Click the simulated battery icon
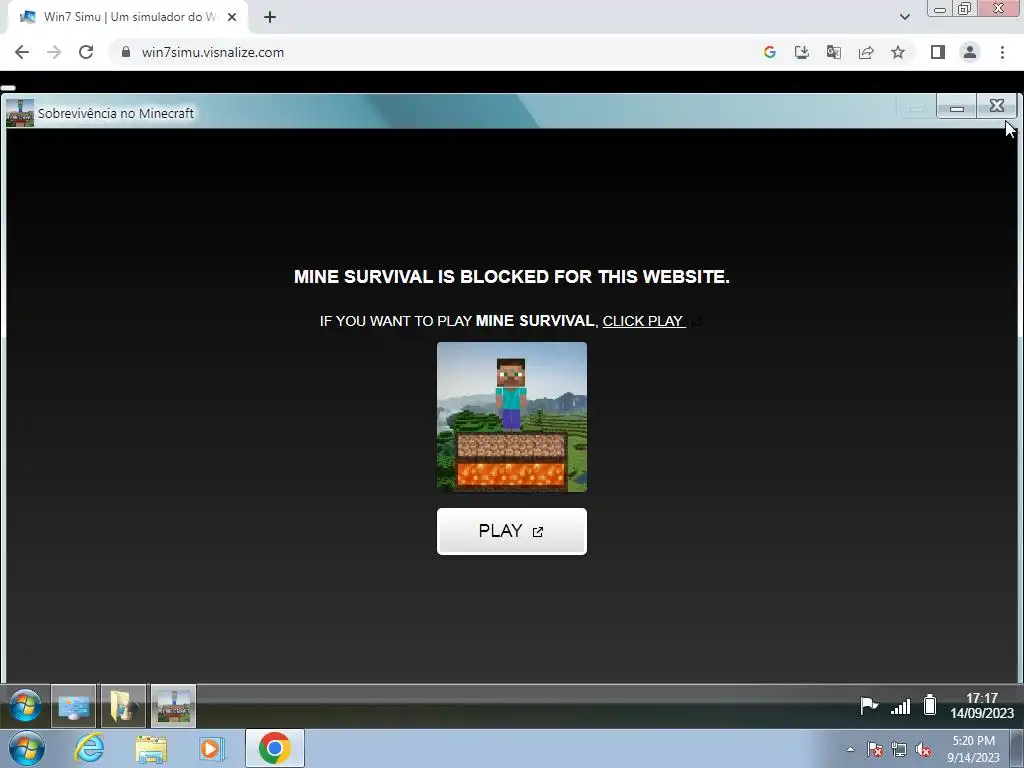The height and width of the screenshot is (768, 1024). tap(930, 705)
